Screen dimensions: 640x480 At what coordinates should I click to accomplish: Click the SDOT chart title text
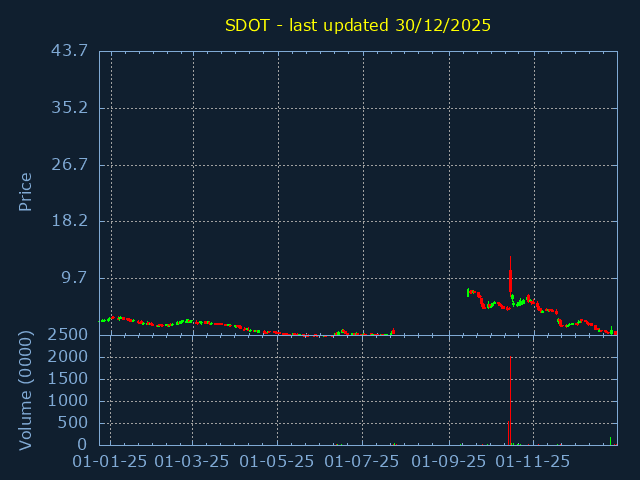pos(357,25)
